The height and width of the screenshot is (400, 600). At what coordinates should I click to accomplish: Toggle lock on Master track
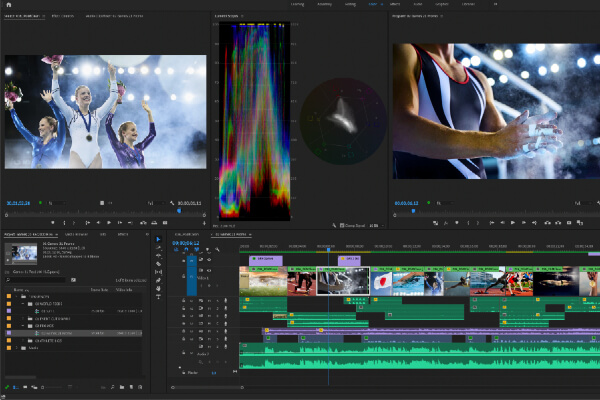[x=183, y=372]
